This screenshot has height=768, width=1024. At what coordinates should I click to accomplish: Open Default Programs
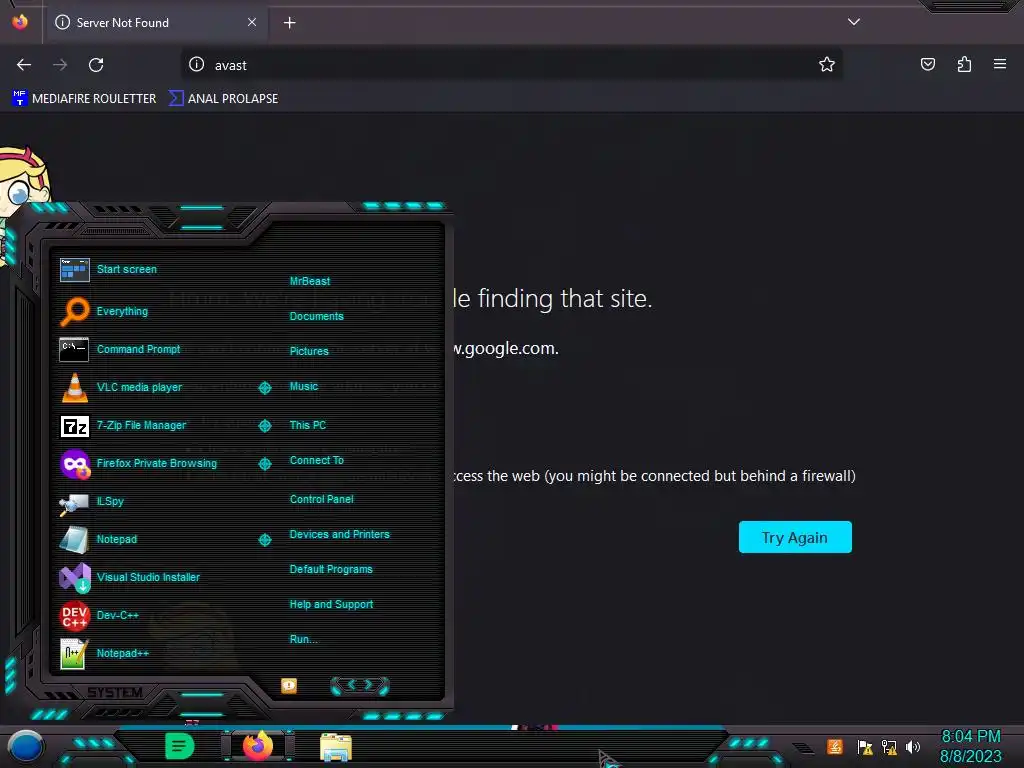coord(330,569)
